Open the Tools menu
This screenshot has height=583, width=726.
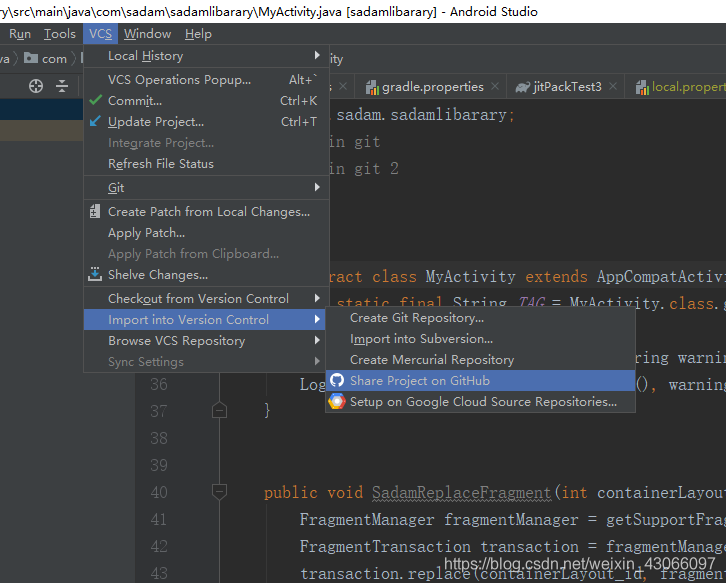pos(60,34)
